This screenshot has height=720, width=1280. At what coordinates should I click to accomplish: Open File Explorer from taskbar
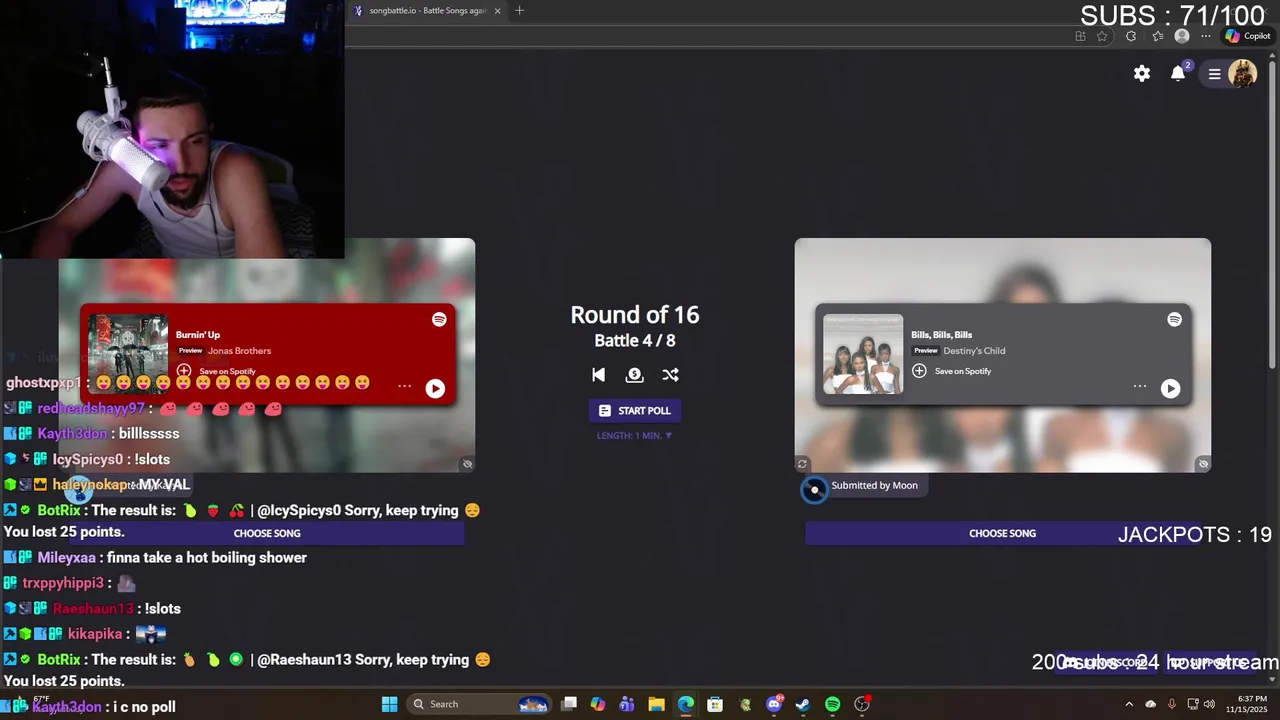coord(656,704)
